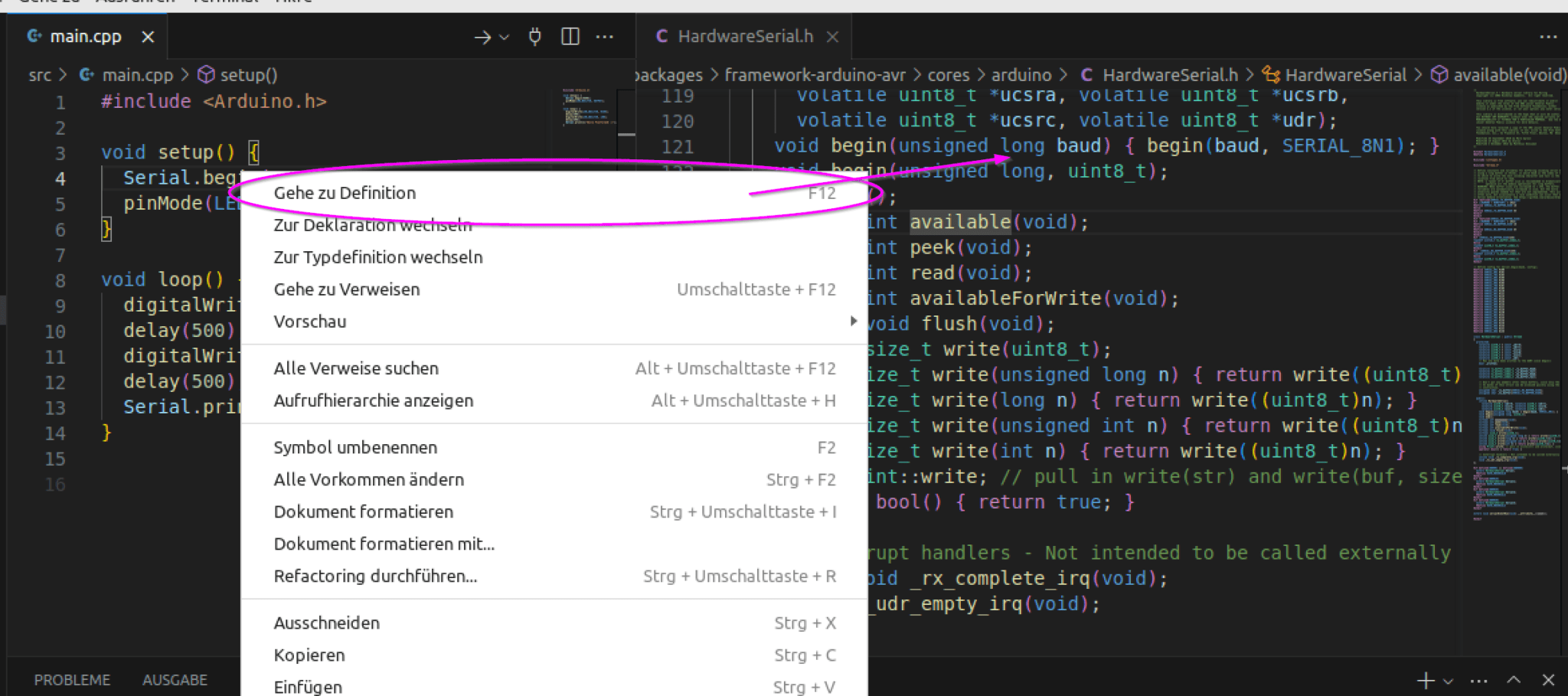Close the main.cpp tab
The height and width of the screenshot is (696, 1568).
pyautogui.click(x=147, y=36)
